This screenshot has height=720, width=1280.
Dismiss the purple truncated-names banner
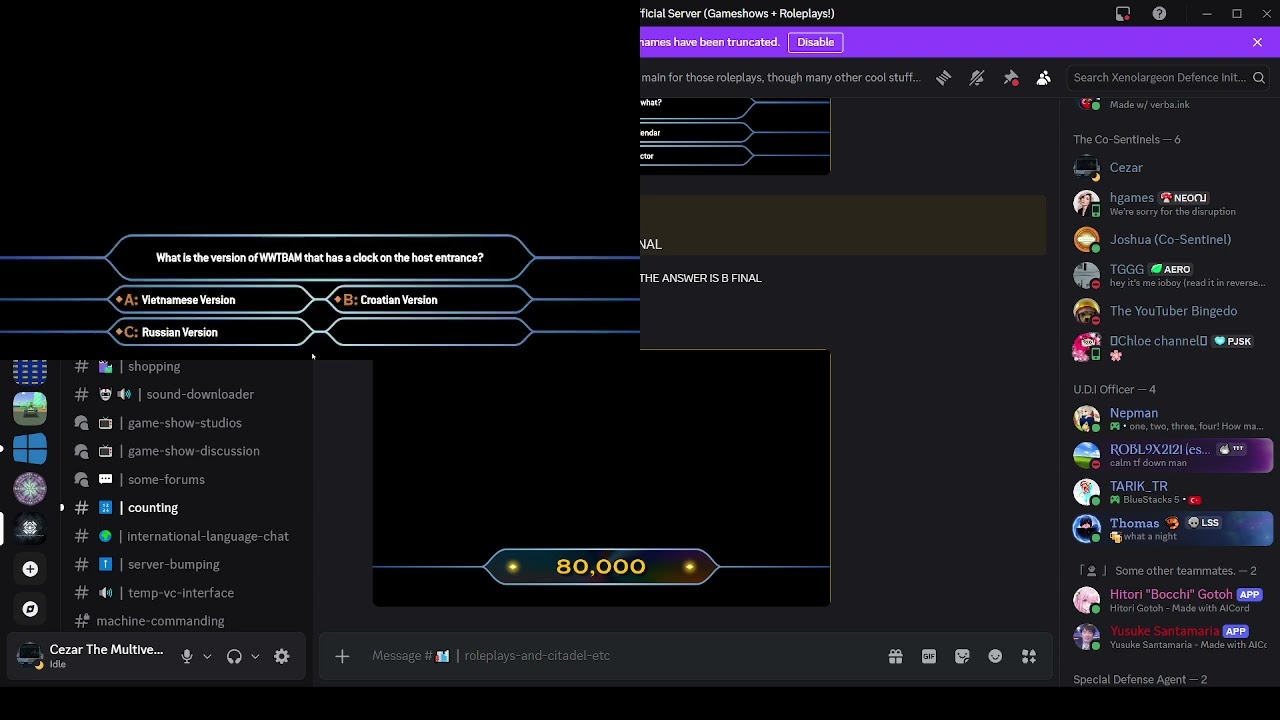tap(1258, 42)
